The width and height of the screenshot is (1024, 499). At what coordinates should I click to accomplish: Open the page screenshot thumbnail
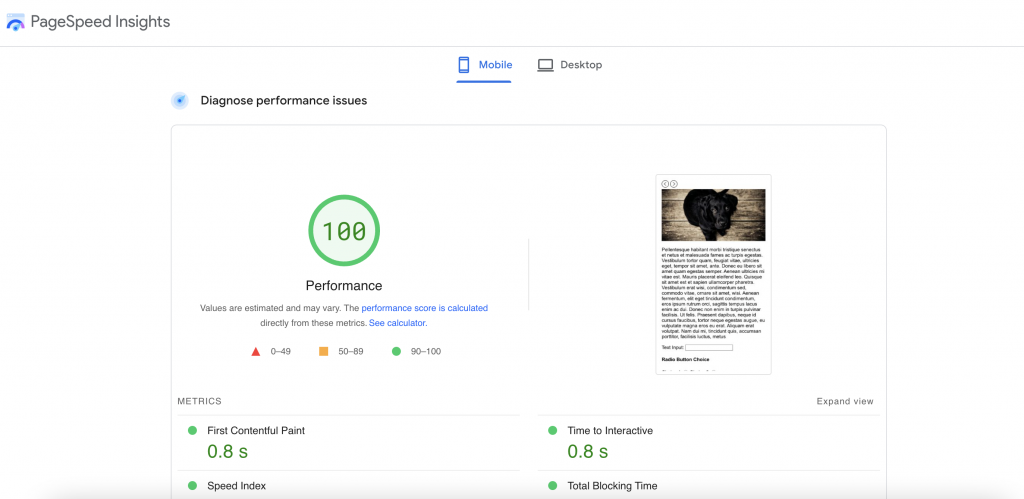pos(713,274)
